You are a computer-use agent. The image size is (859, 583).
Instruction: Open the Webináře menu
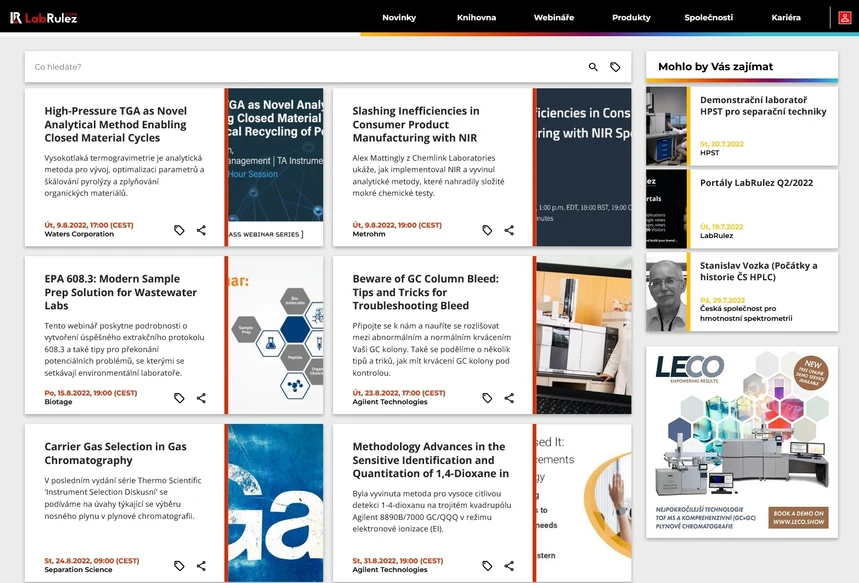[x=553, y=17]
